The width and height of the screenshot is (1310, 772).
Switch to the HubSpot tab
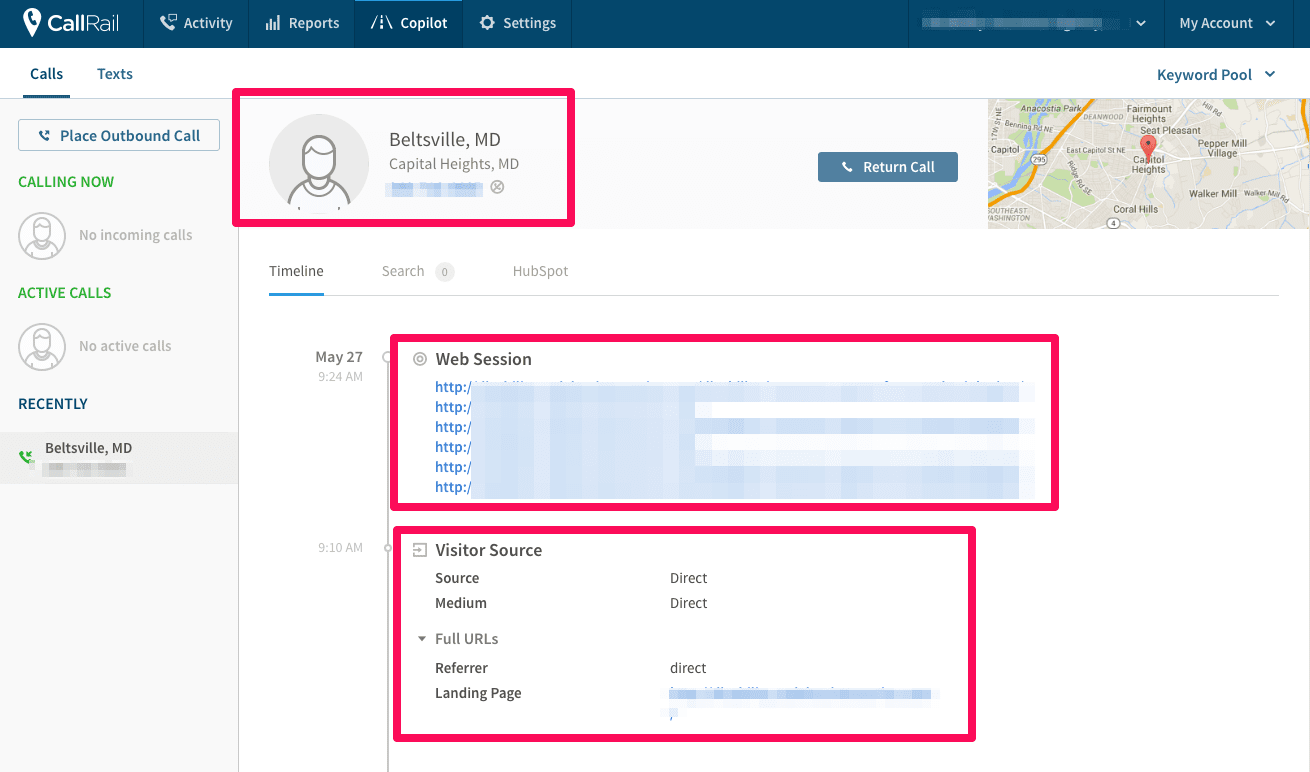(x=539, y=271)
